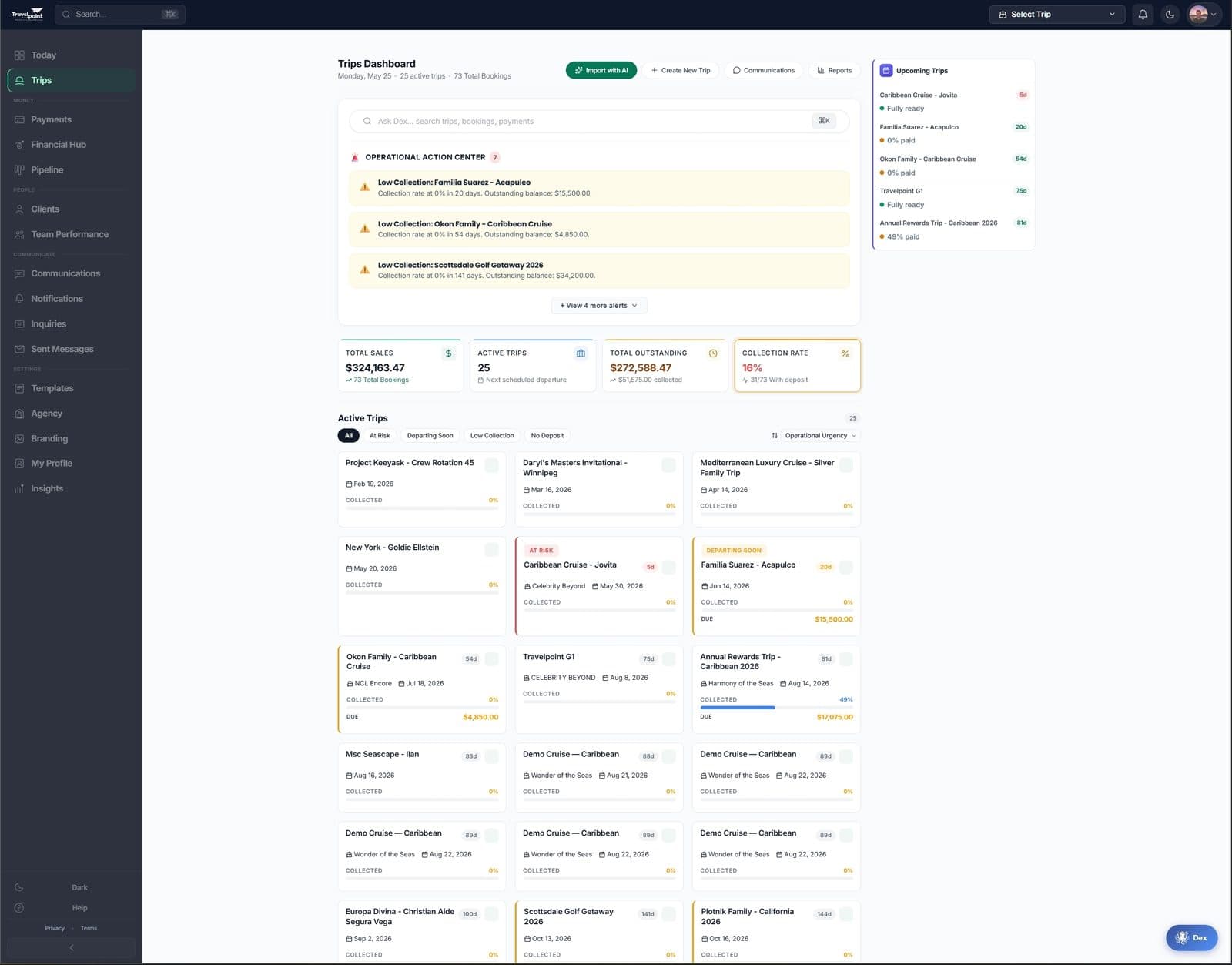Screen dimensions: 1232x965
Task: Open the Today sidebar icon
Action: pyautogui.click(x=19, y=55)
